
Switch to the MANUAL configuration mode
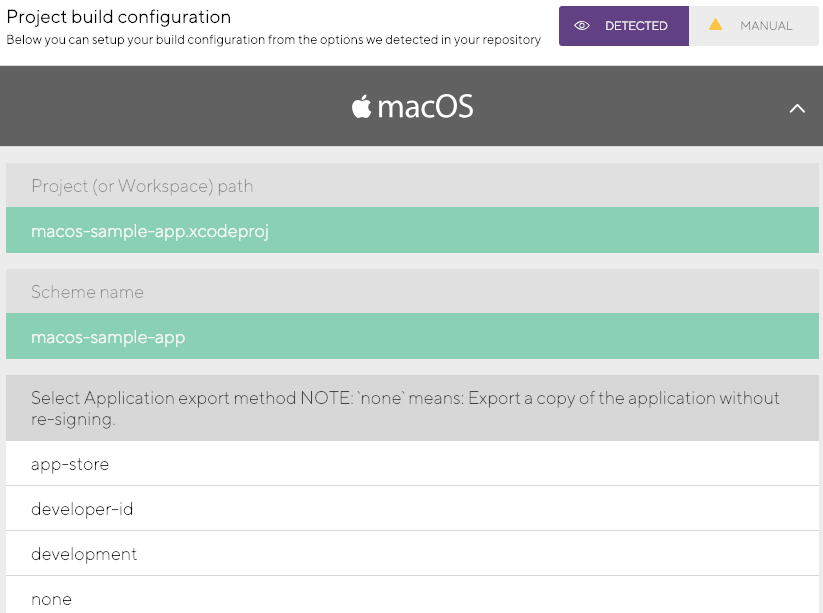755,25
